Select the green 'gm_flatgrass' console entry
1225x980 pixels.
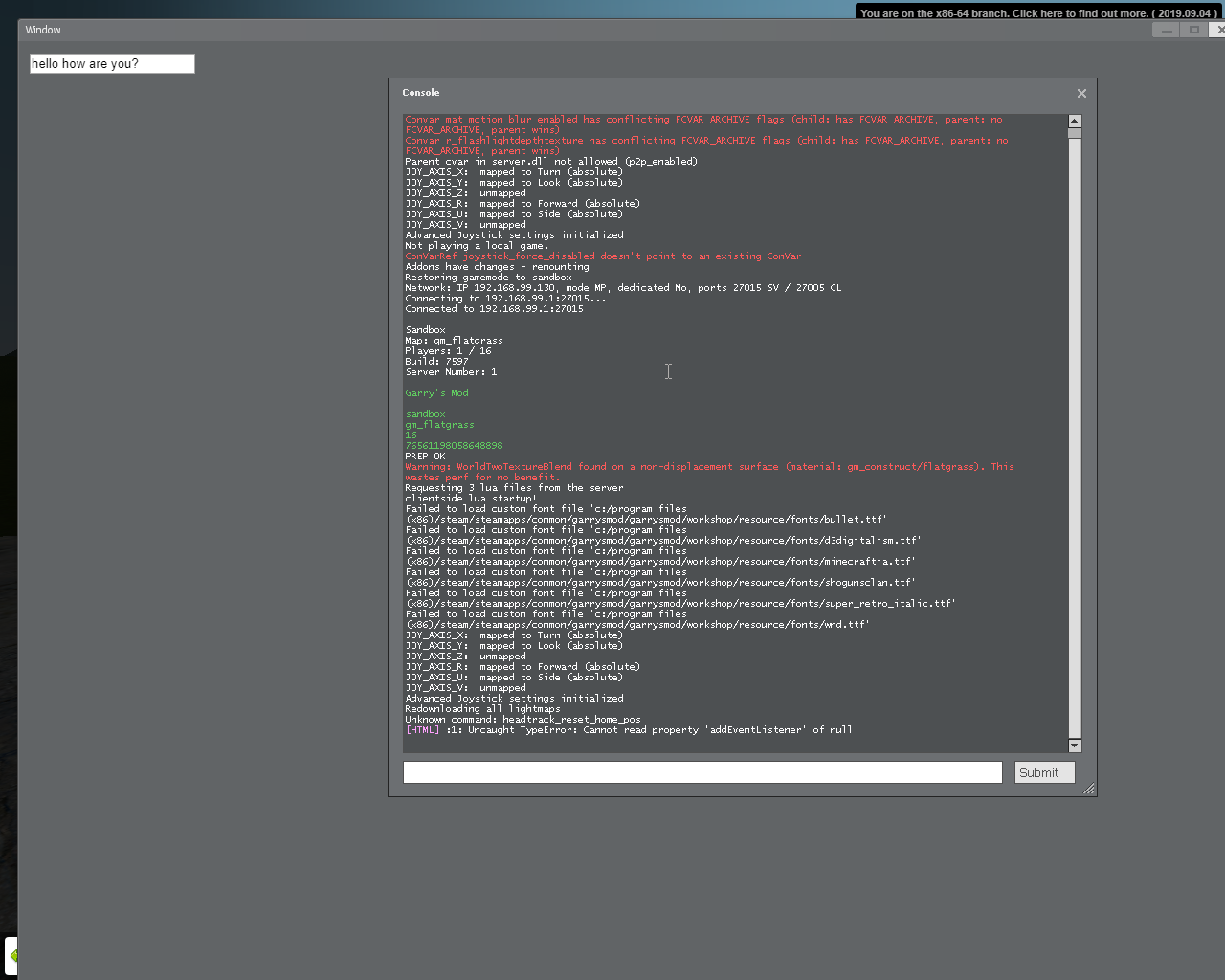(x=439, y=424)
